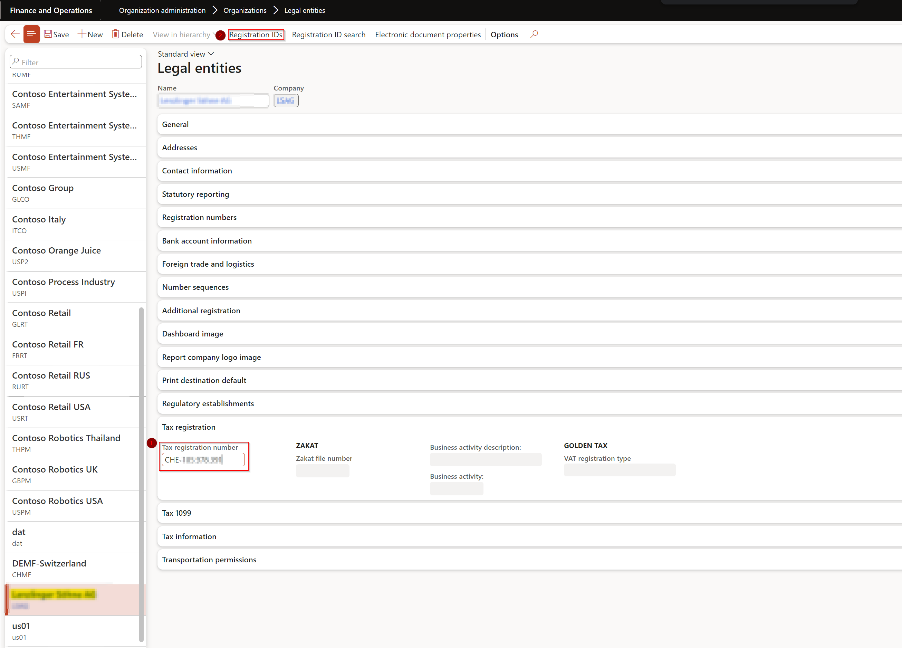Click Legal entities breadcrumb
The image size is (902, 648).
click(305, 10)
